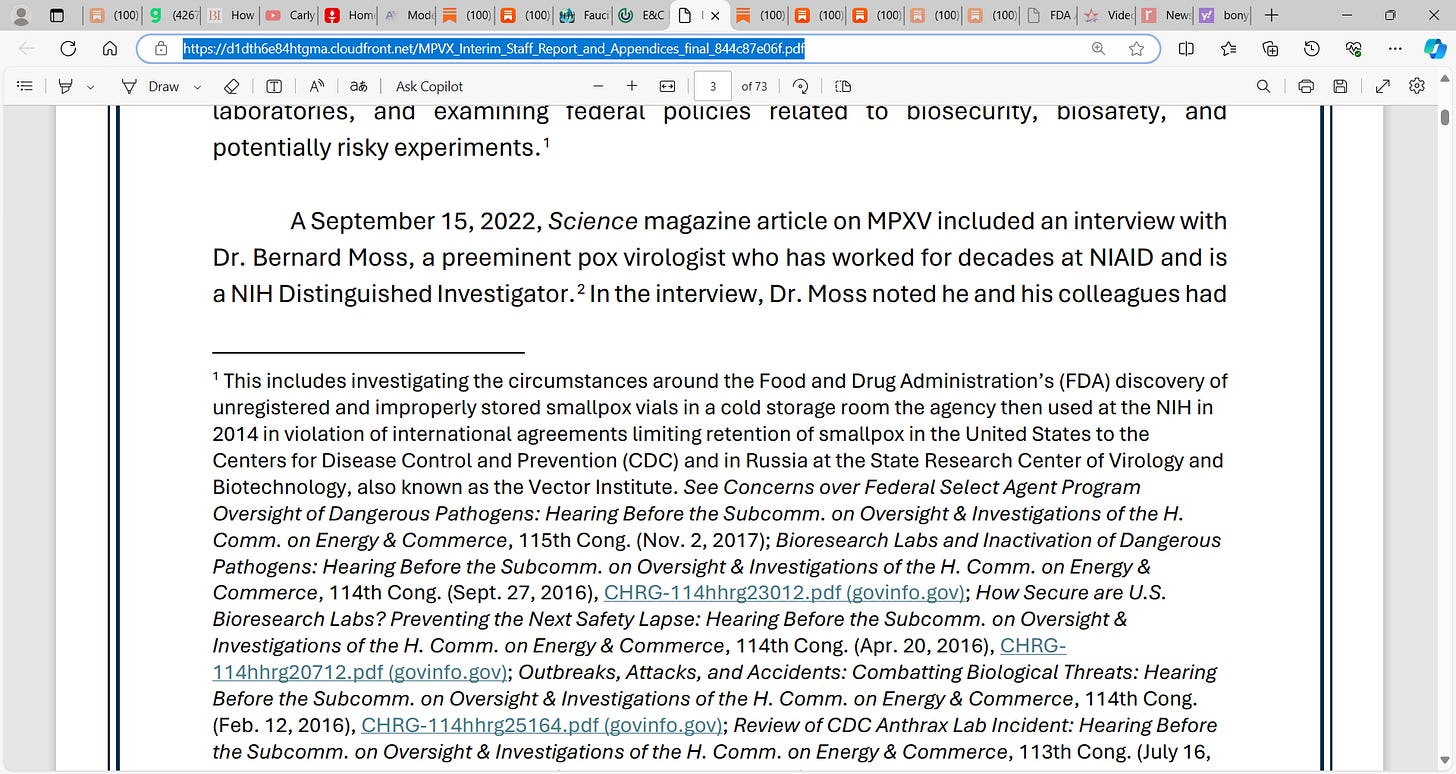Zoom in with the plus button
Screen dimensions: 1456x774
pos(632,86)
